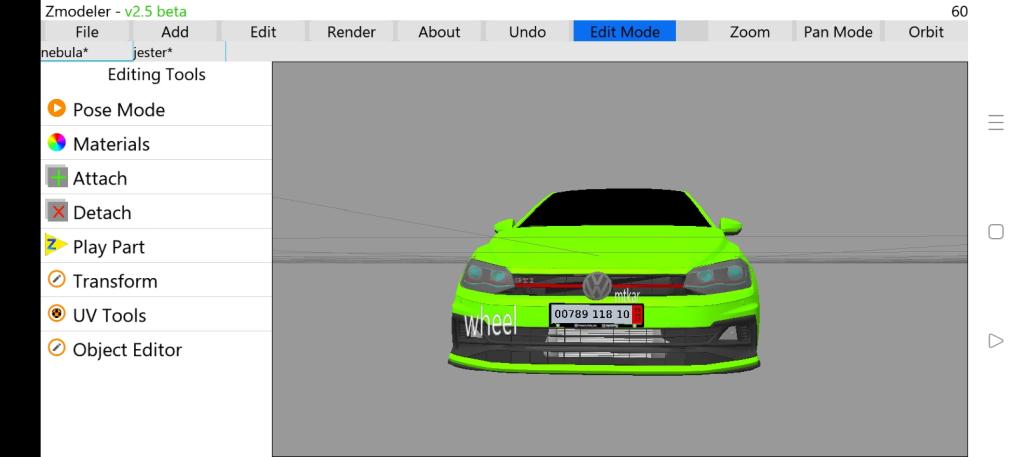
Task: Tap the Android back triangle icon
Action: point(996,341)
